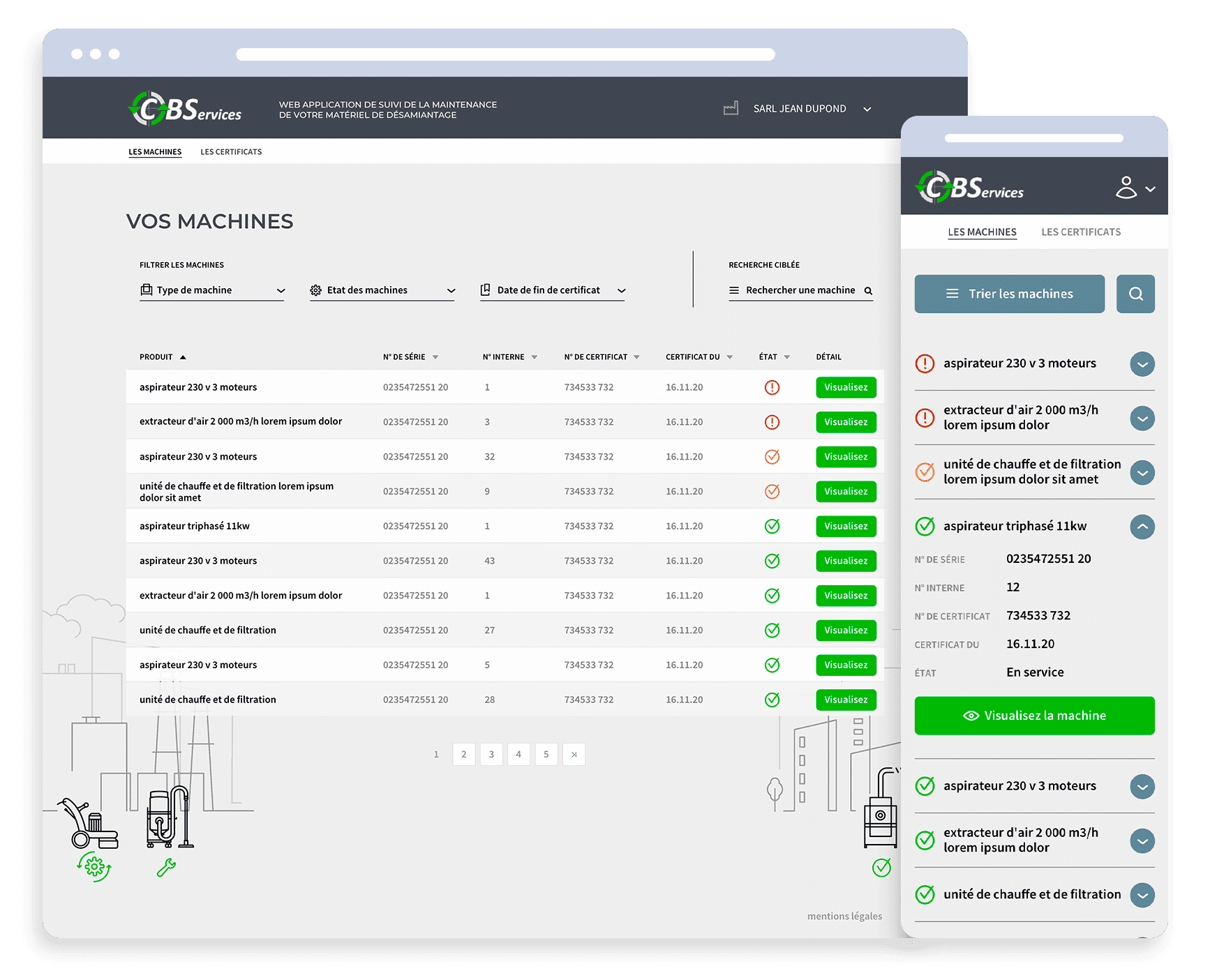Open the mentions légales link

(844, 916)
